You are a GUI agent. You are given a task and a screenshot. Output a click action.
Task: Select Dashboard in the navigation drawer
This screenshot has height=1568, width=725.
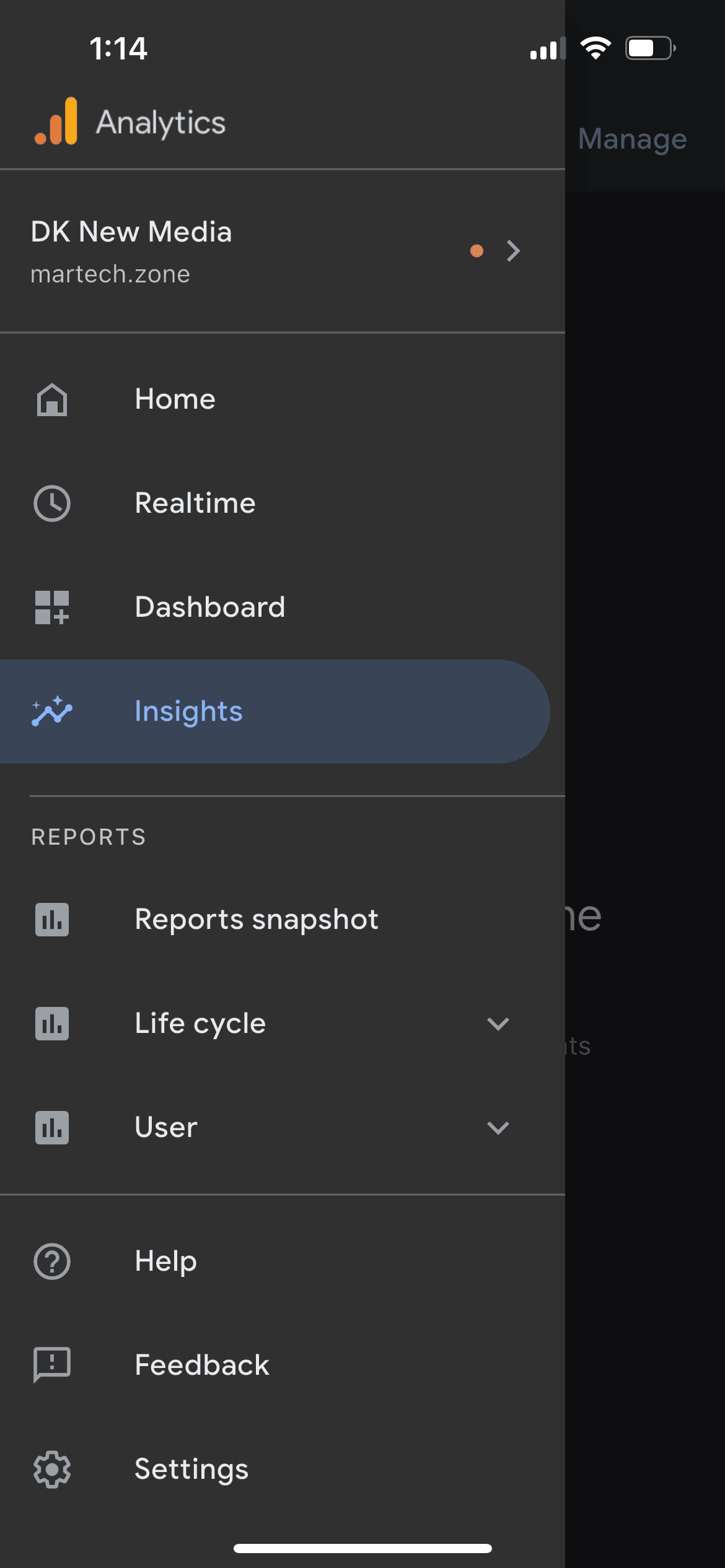tap(210, 607)
